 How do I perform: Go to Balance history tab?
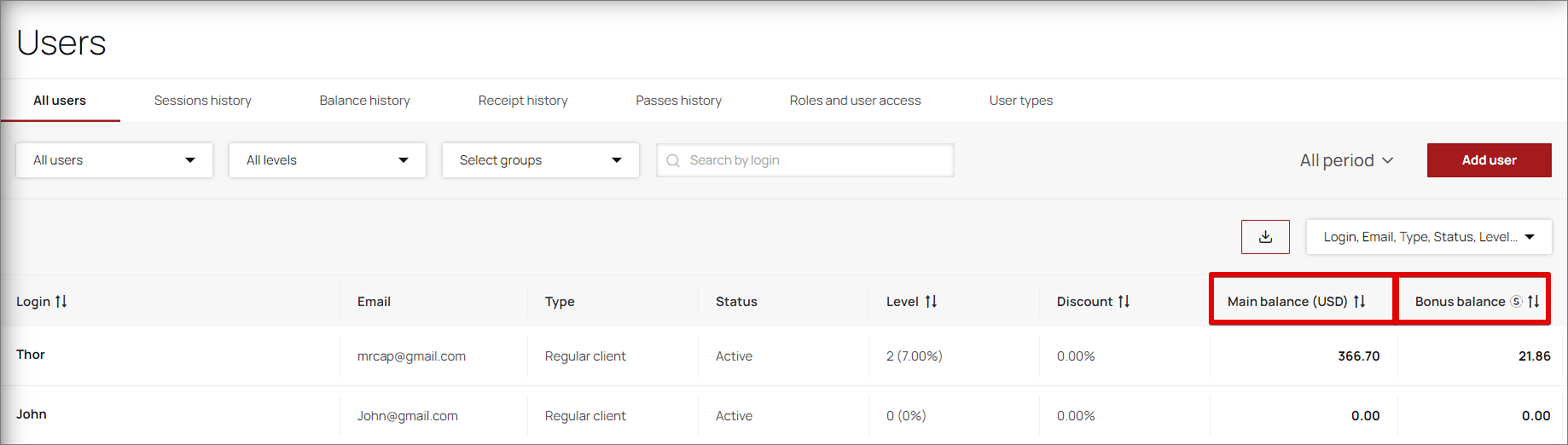coord(365,101)
